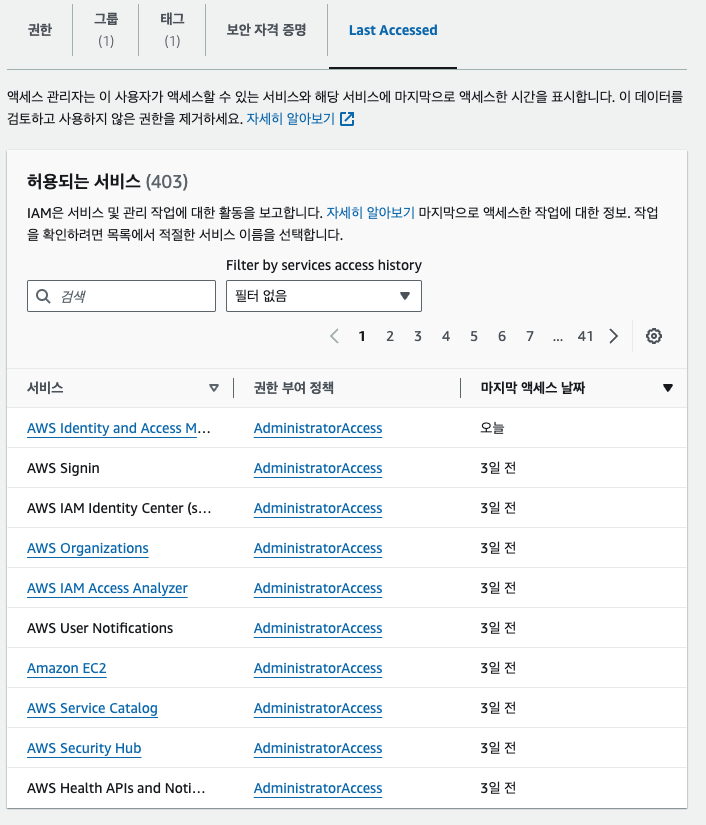Select the Last Accessed tab
Viewport: 706px width, 825px height.
point(393,30)
